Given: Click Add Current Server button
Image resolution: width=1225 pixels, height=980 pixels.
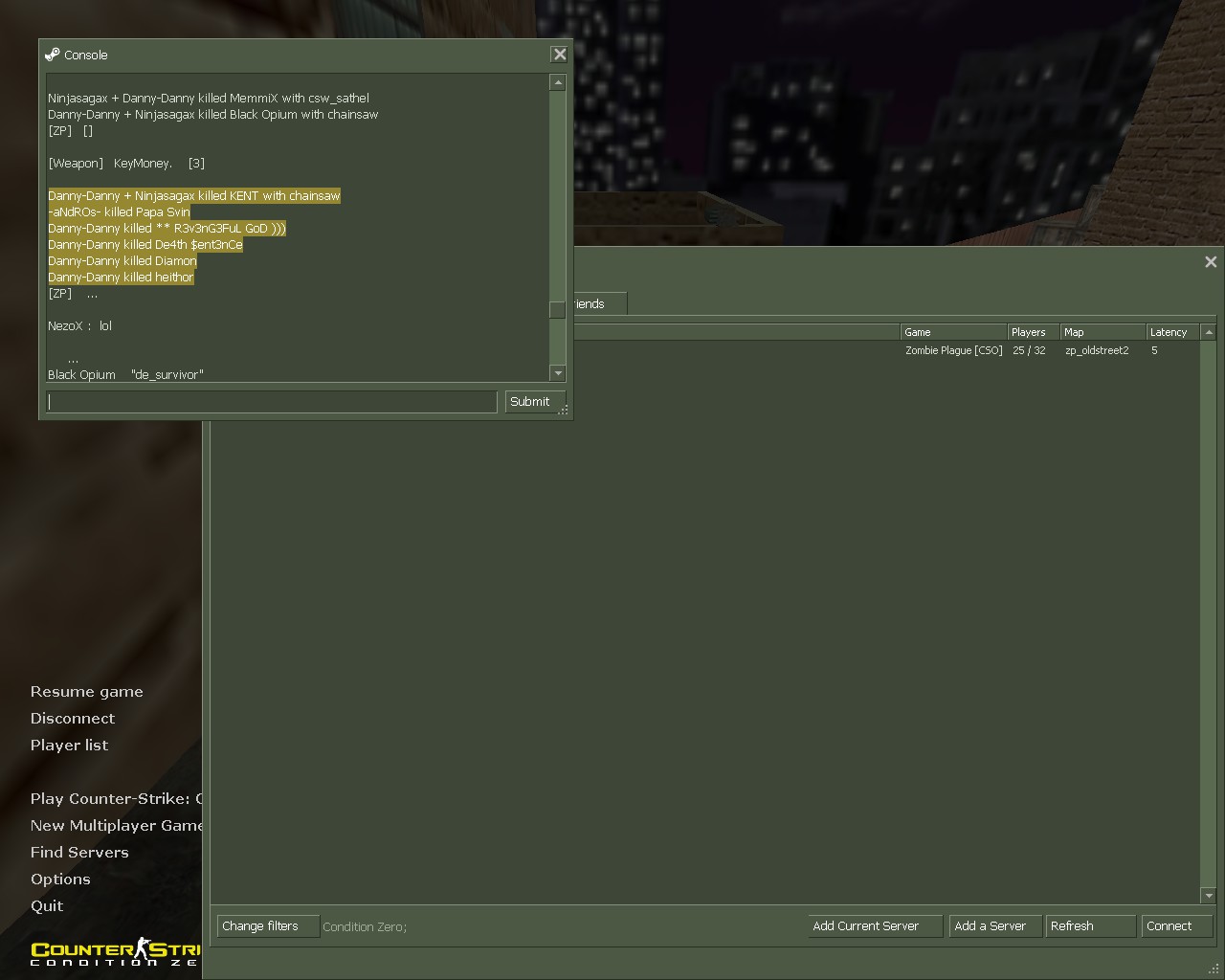Looking at the screenshot, I should coord(875,926).
